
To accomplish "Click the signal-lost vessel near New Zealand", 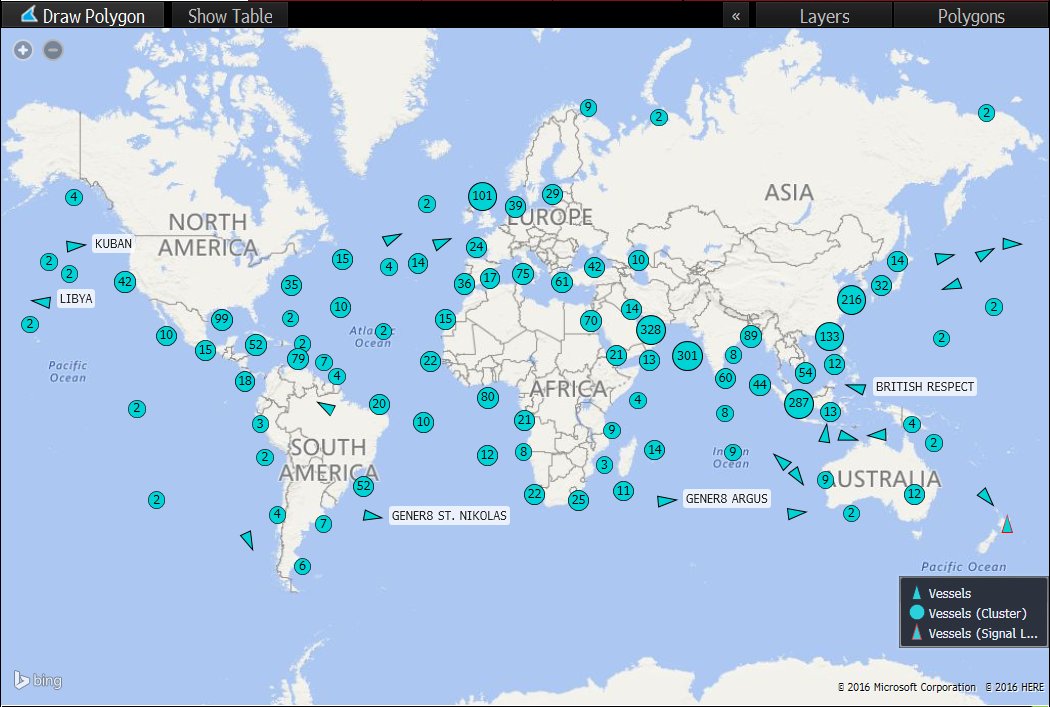I will point(1006,524).
